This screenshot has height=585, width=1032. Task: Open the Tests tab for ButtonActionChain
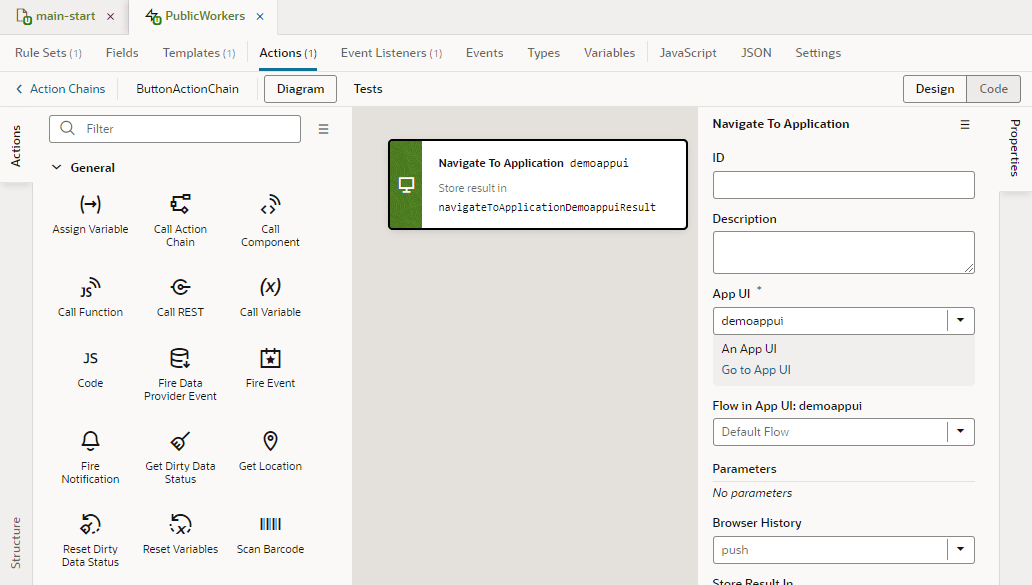point(368,88)
